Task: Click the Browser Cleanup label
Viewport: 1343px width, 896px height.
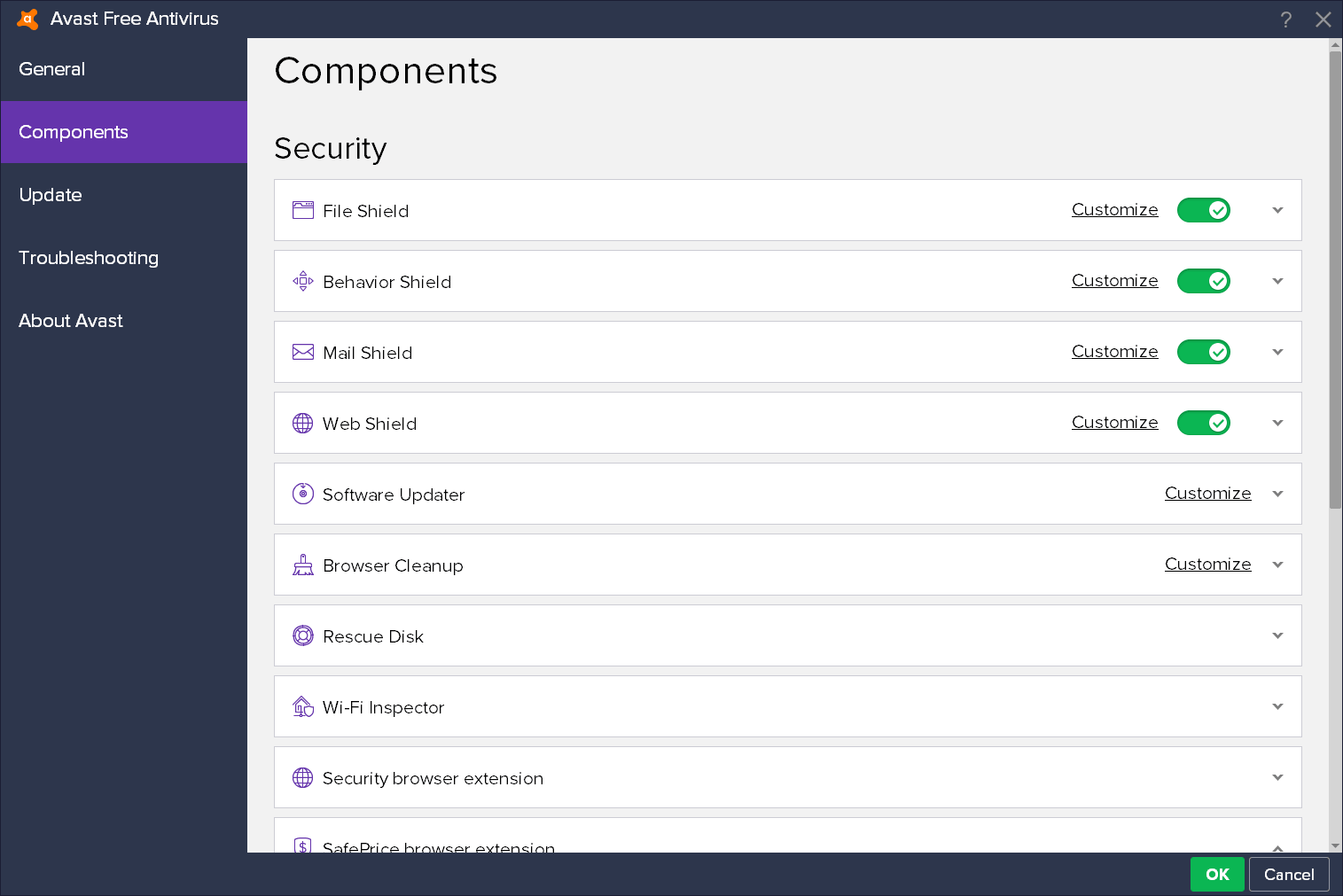Action: 393,565
